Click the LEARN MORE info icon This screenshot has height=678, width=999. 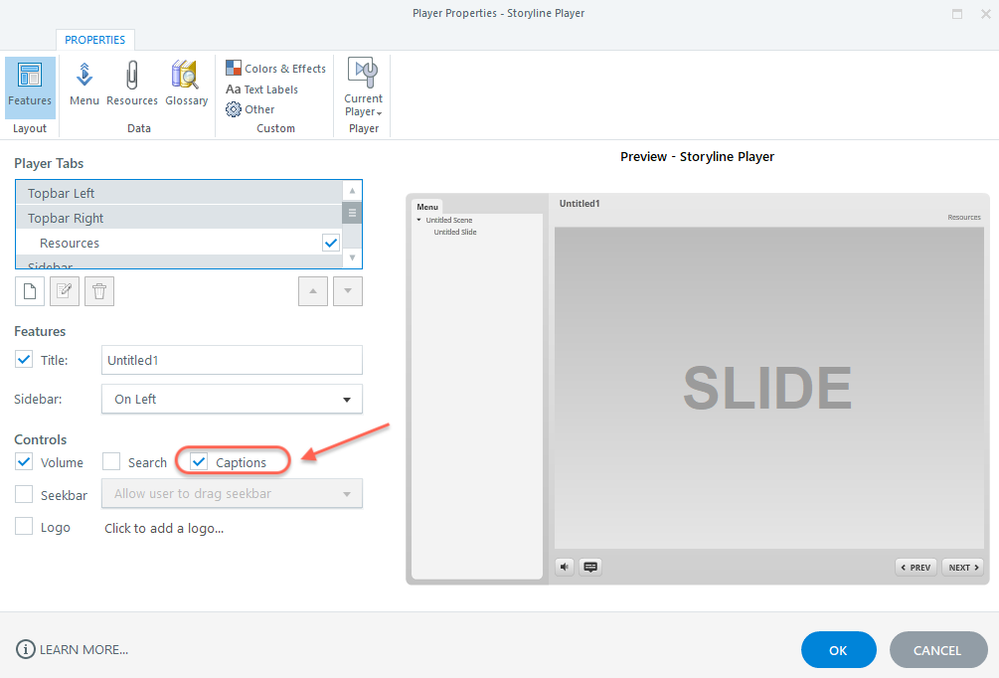click(25, 649)
